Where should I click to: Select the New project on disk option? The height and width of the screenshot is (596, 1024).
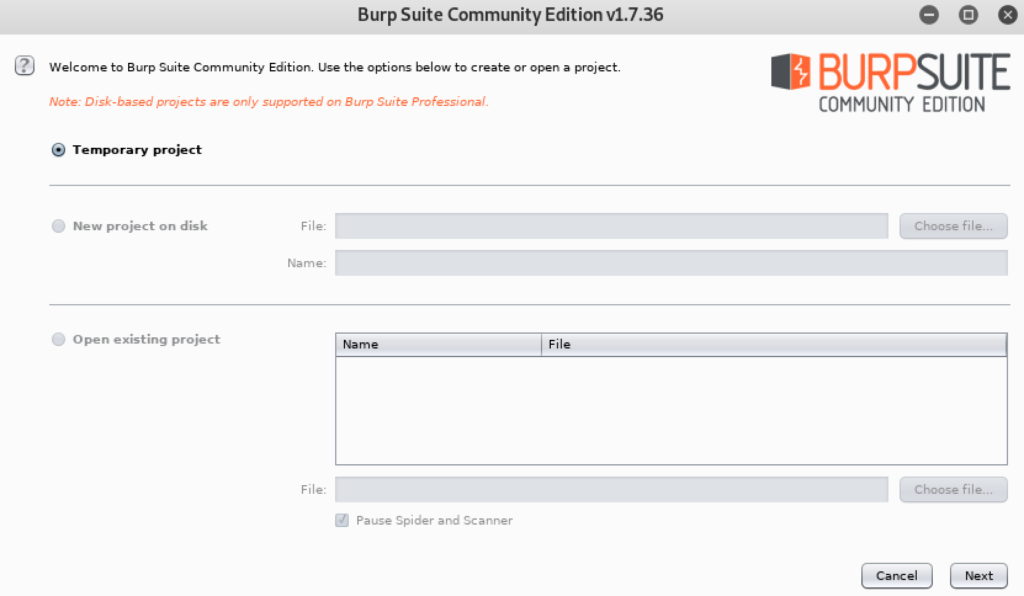tap(58, 226)
